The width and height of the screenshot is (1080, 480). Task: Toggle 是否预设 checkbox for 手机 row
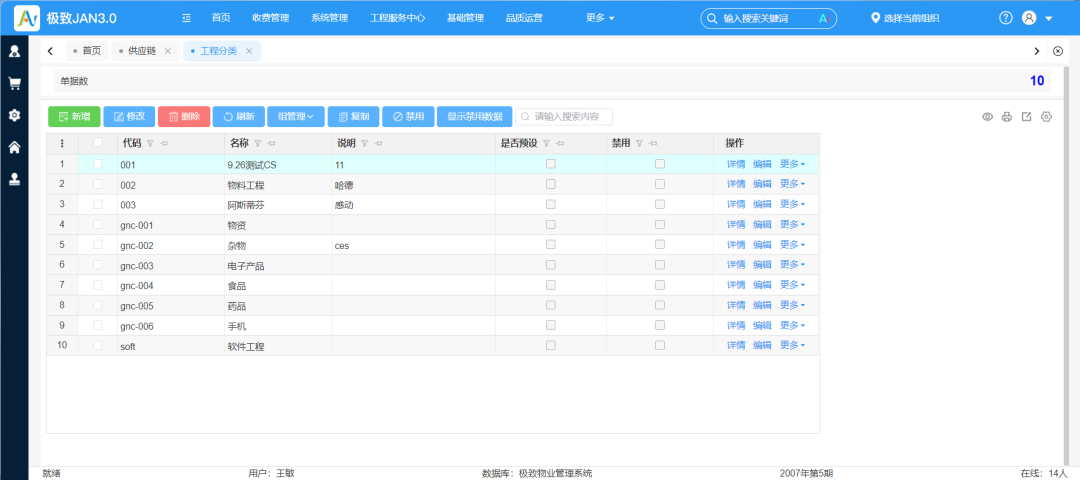(x=551, y=325)
